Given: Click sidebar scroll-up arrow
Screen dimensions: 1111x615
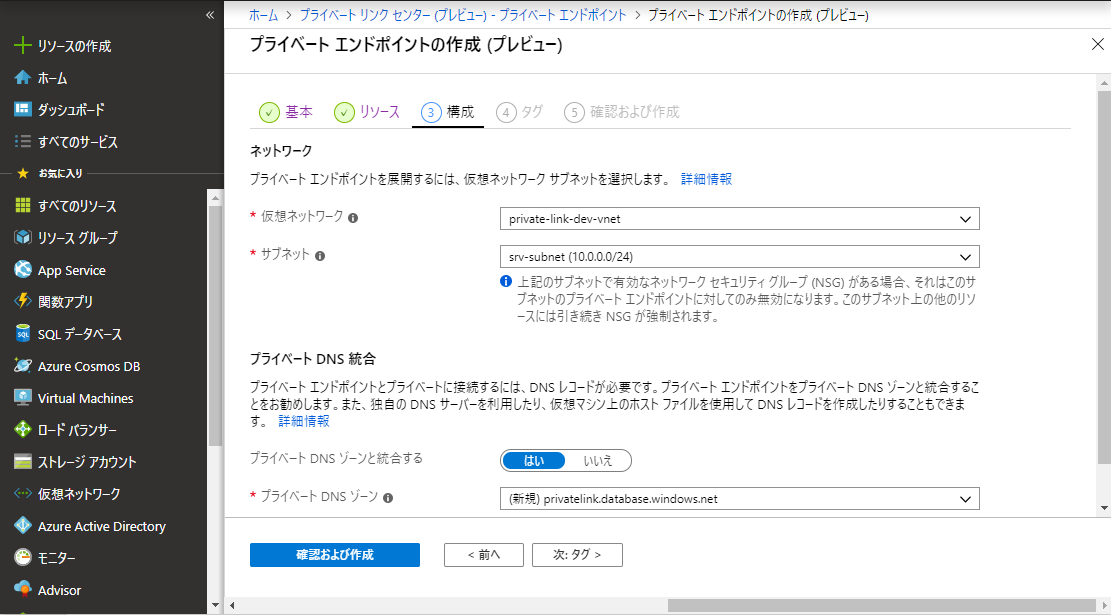Looking at the screenshot, I should click(x=215, y=198).
